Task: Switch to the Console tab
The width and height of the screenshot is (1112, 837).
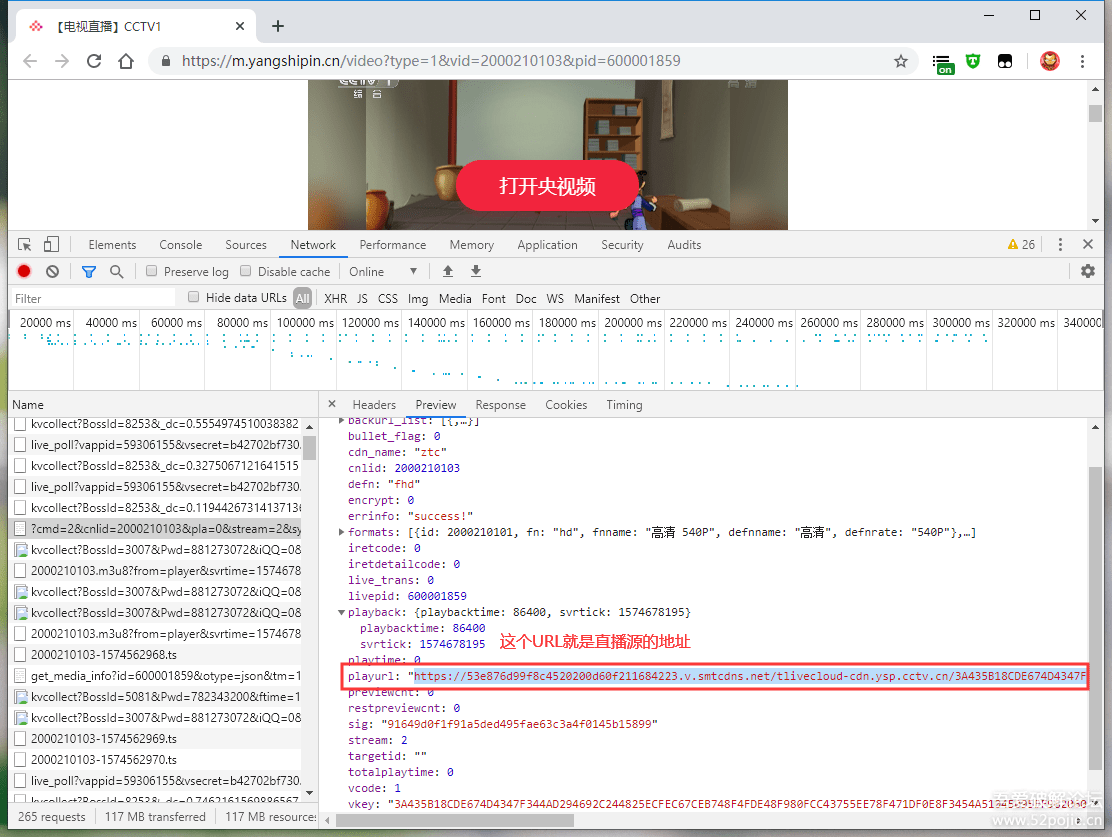Action: tap(180, 245)
